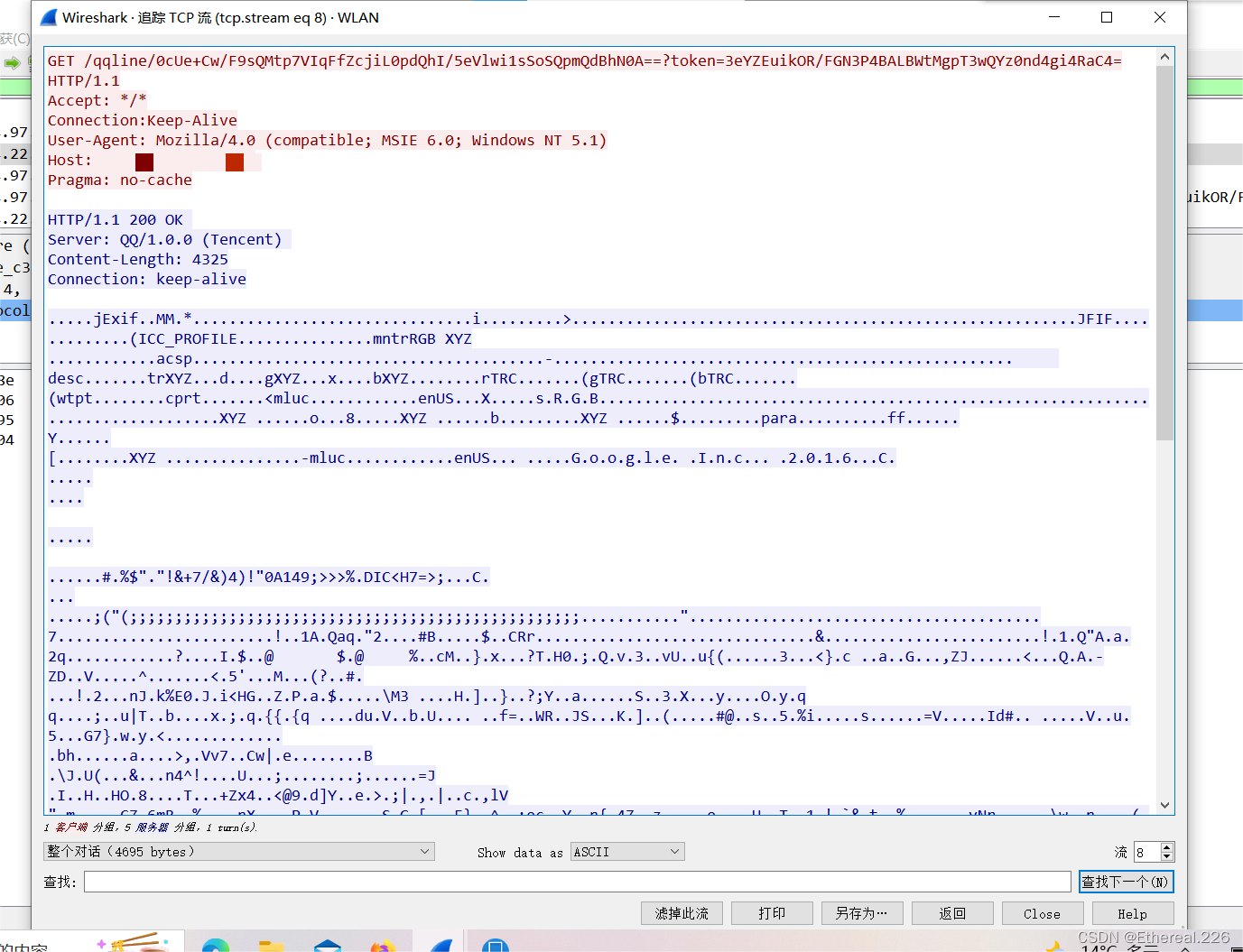Open File Explorer from the taskbar
The image size is (1243, 952).
[x=271, y=945]
